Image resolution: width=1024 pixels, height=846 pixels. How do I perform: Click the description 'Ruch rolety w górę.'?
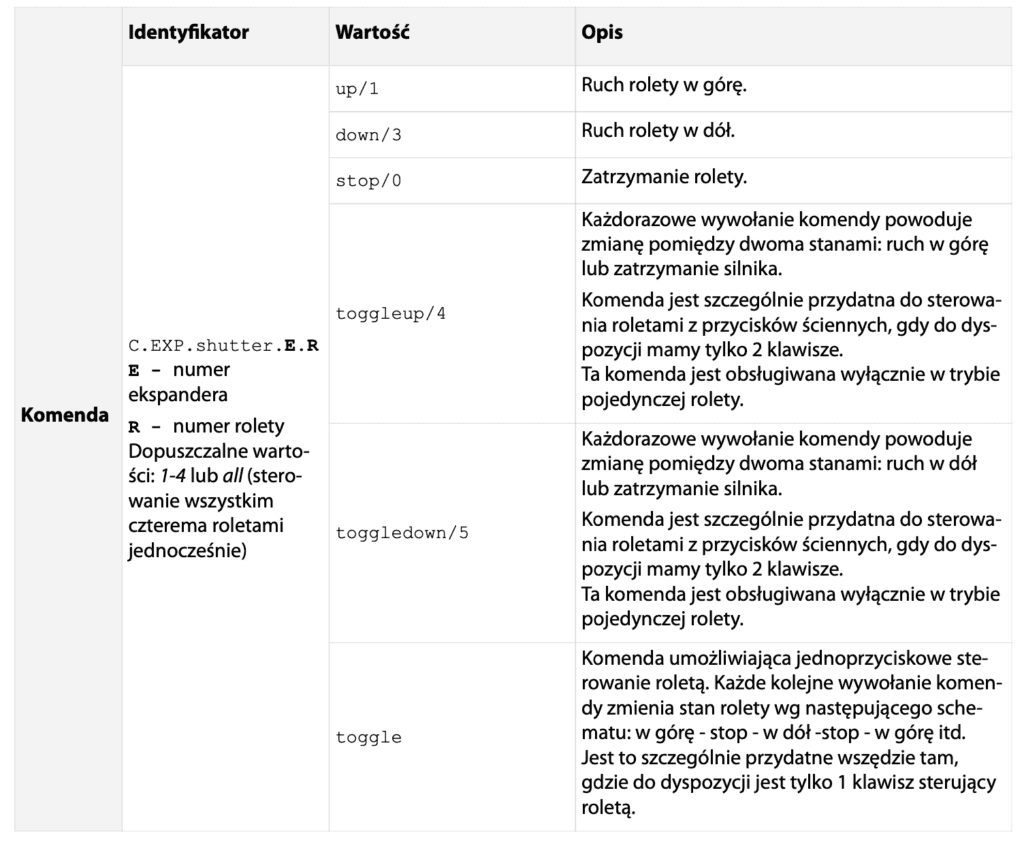click(665, 87)
